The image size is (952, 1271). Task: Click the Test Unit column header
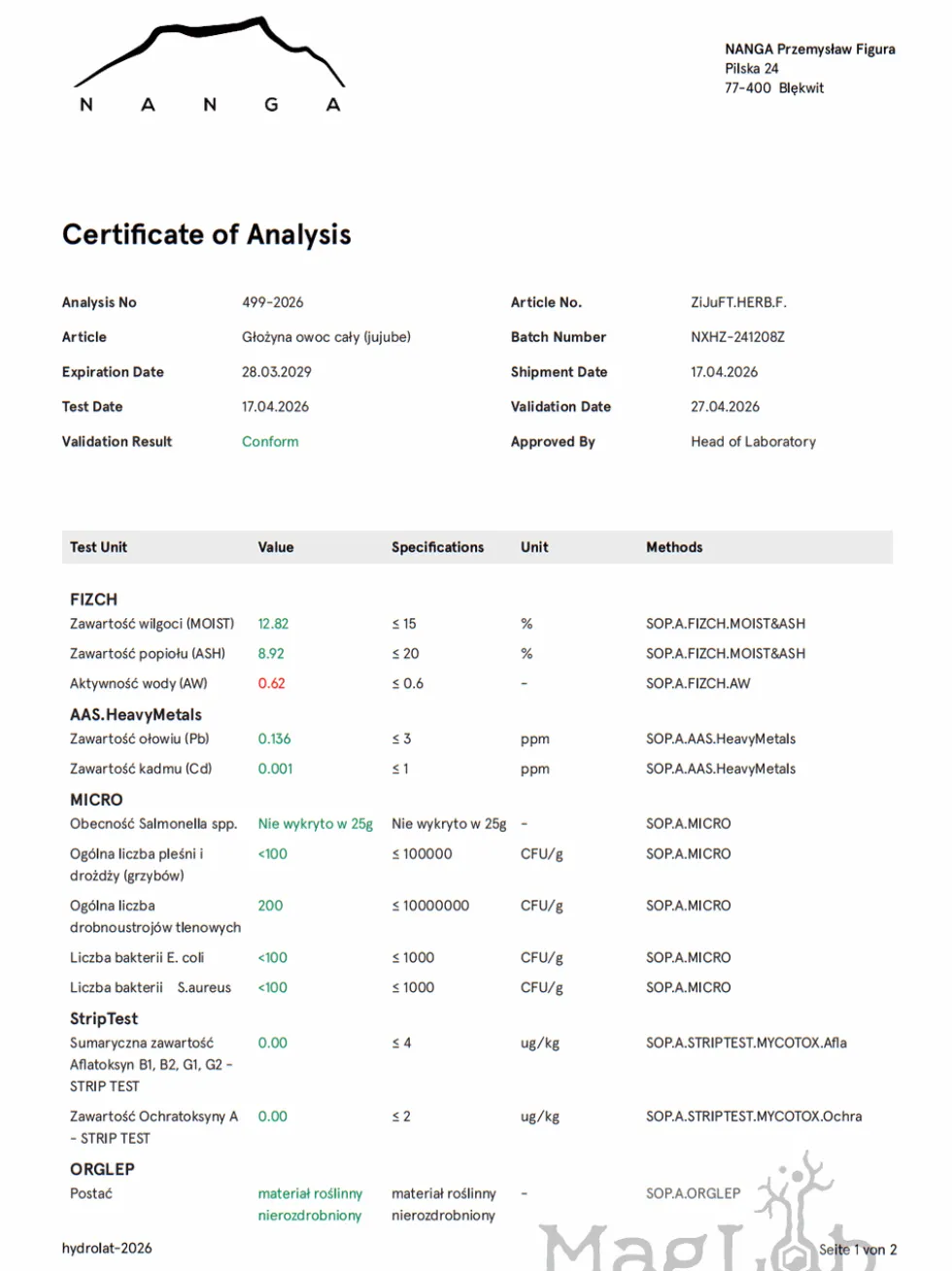pos(98,547)
